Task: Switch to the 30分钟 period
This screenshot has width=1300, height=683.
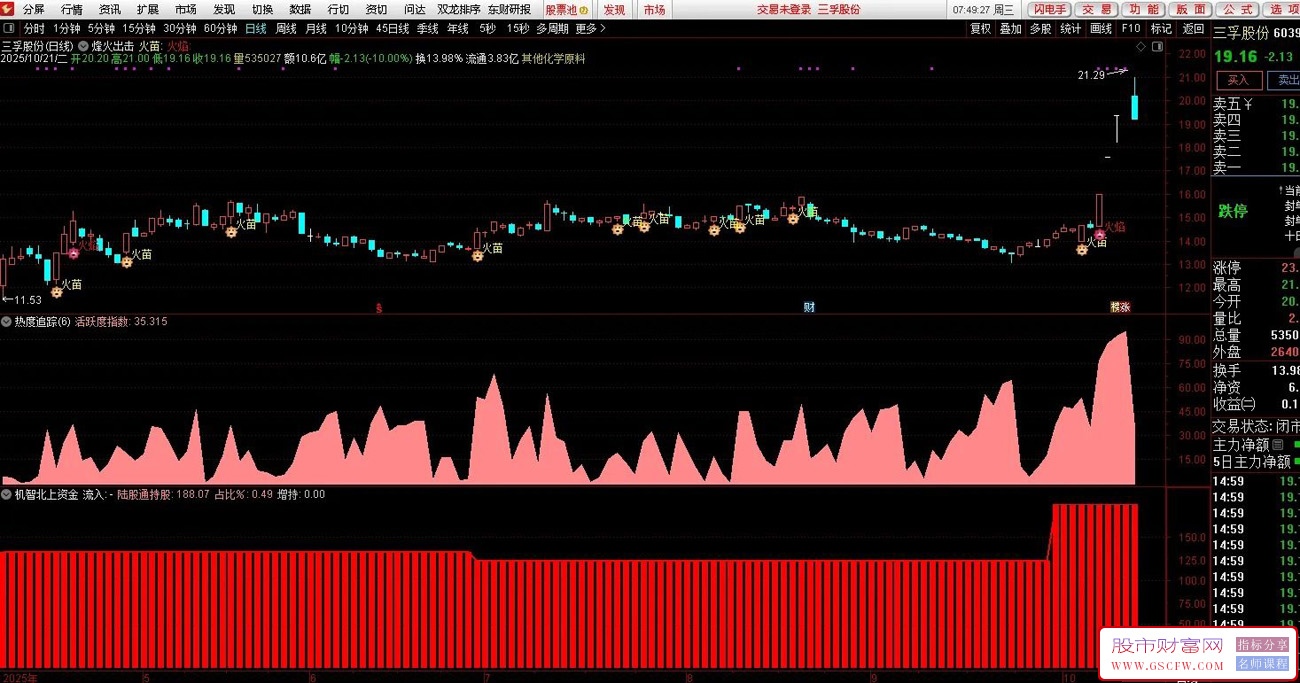Action: click(x=180, y=29)
